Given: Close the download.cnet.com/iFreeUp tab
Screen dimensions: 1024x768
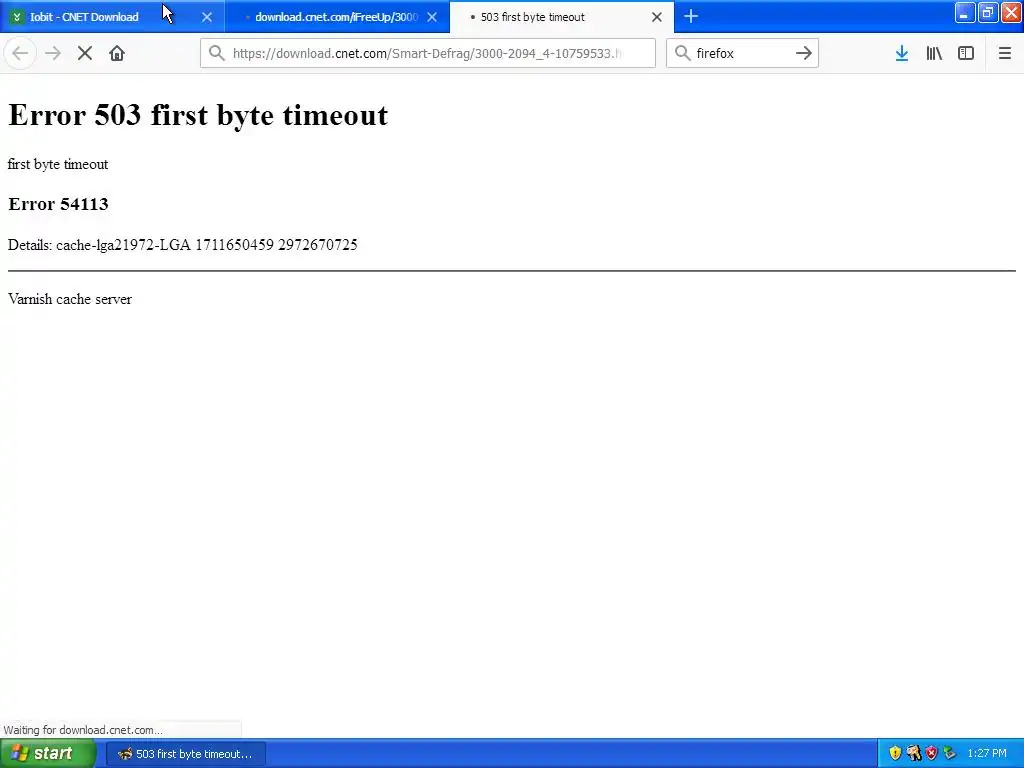Looking at the screenshot, I should coord(432,17).
